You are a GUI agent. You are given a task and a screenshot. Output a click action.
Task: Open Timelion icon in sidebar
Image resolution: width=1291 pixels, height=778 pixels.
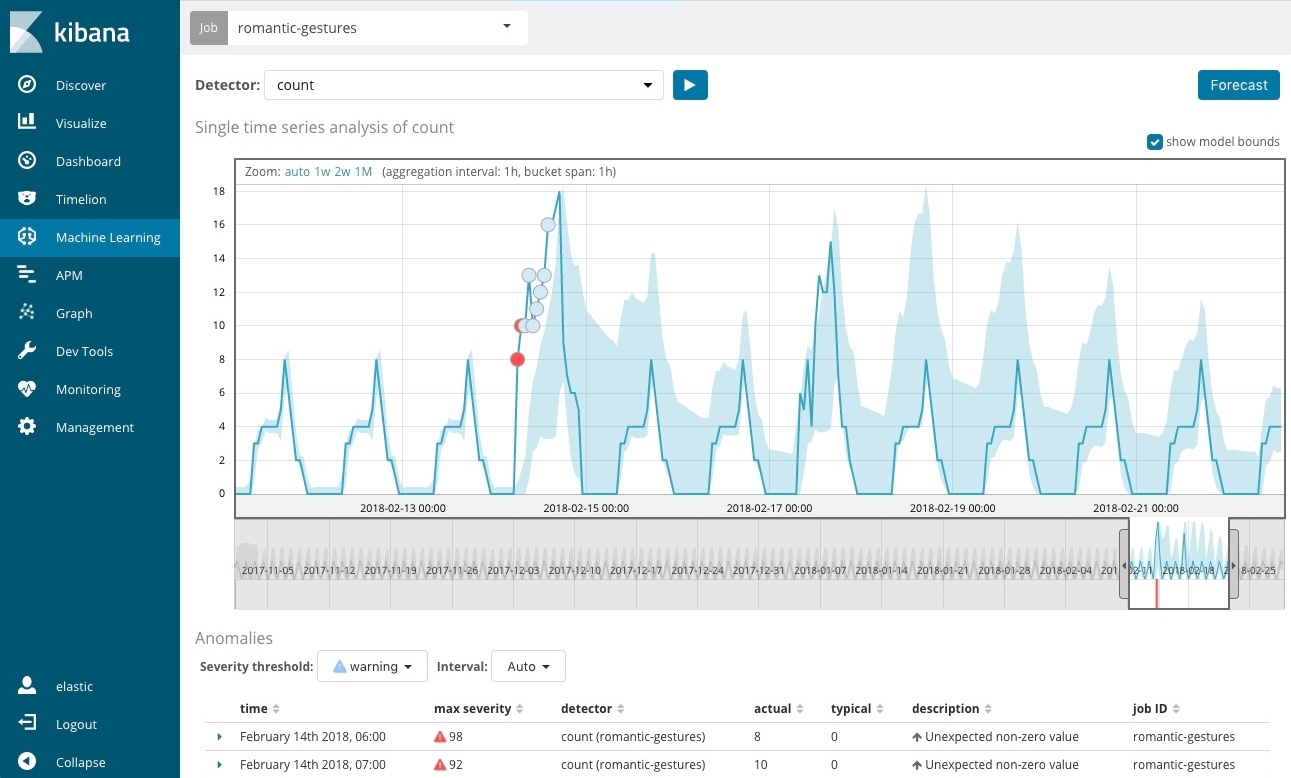click(27, 199)
